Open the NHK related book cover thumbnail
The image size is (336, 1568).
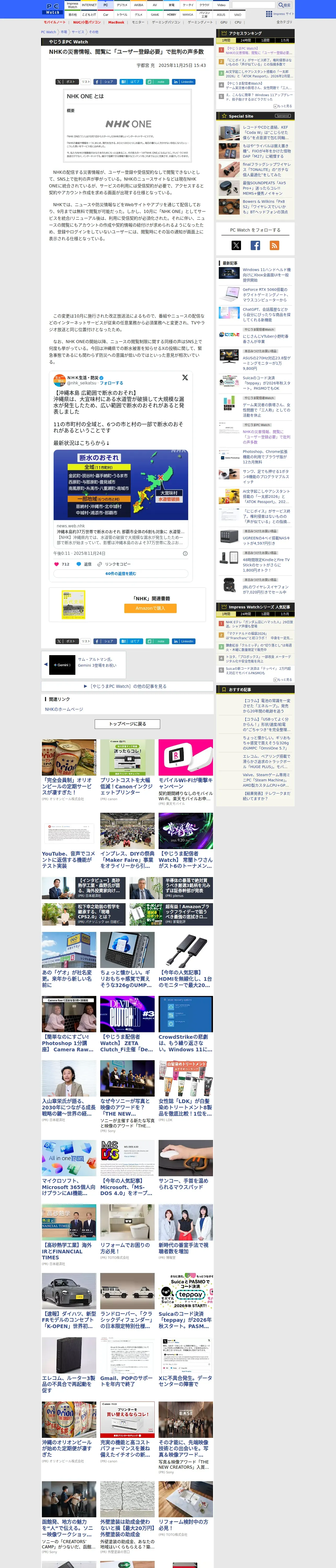73,605
